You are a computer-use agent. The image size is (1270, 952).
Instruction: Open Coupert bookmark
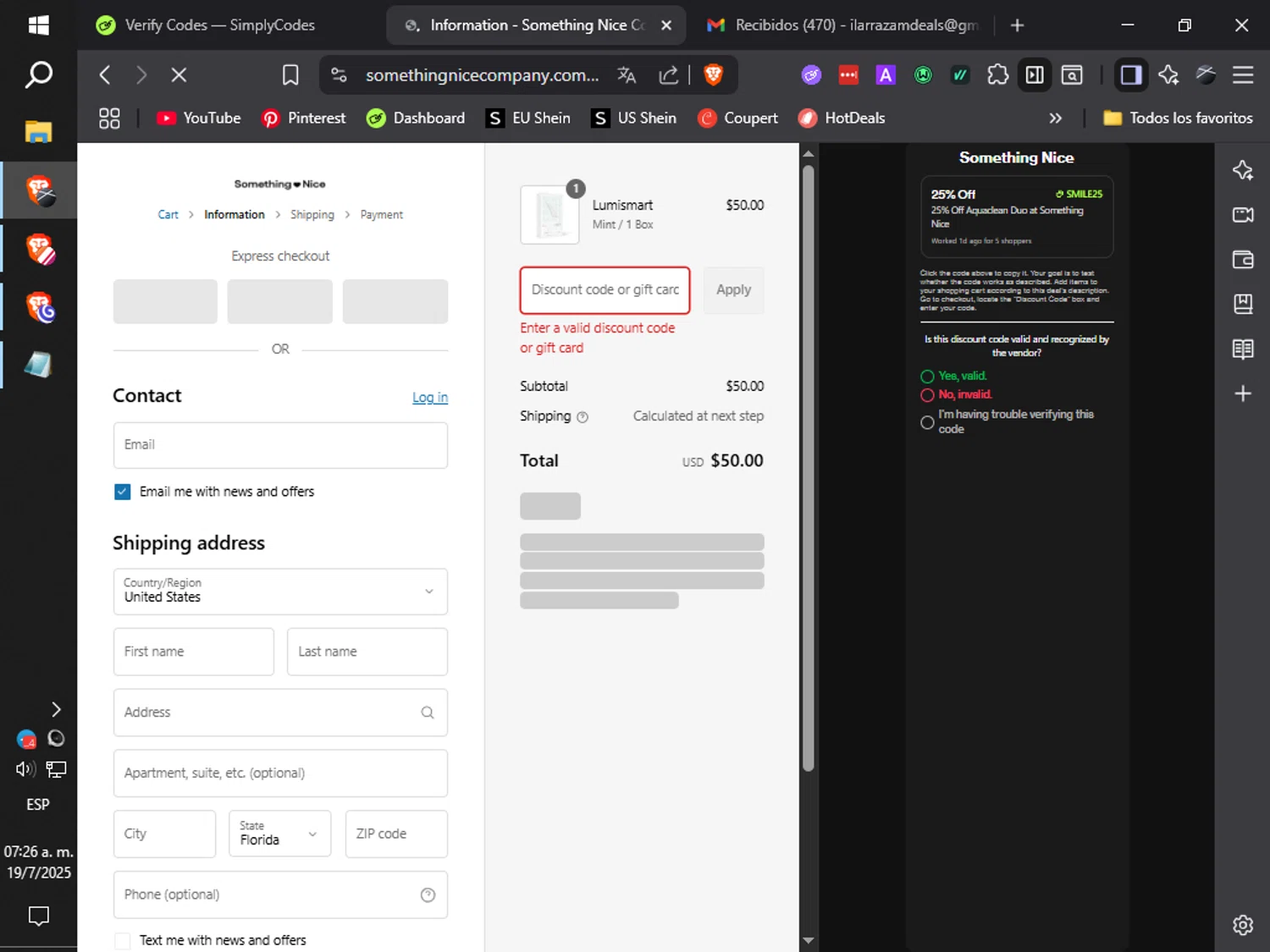click(x=737, y=118)
